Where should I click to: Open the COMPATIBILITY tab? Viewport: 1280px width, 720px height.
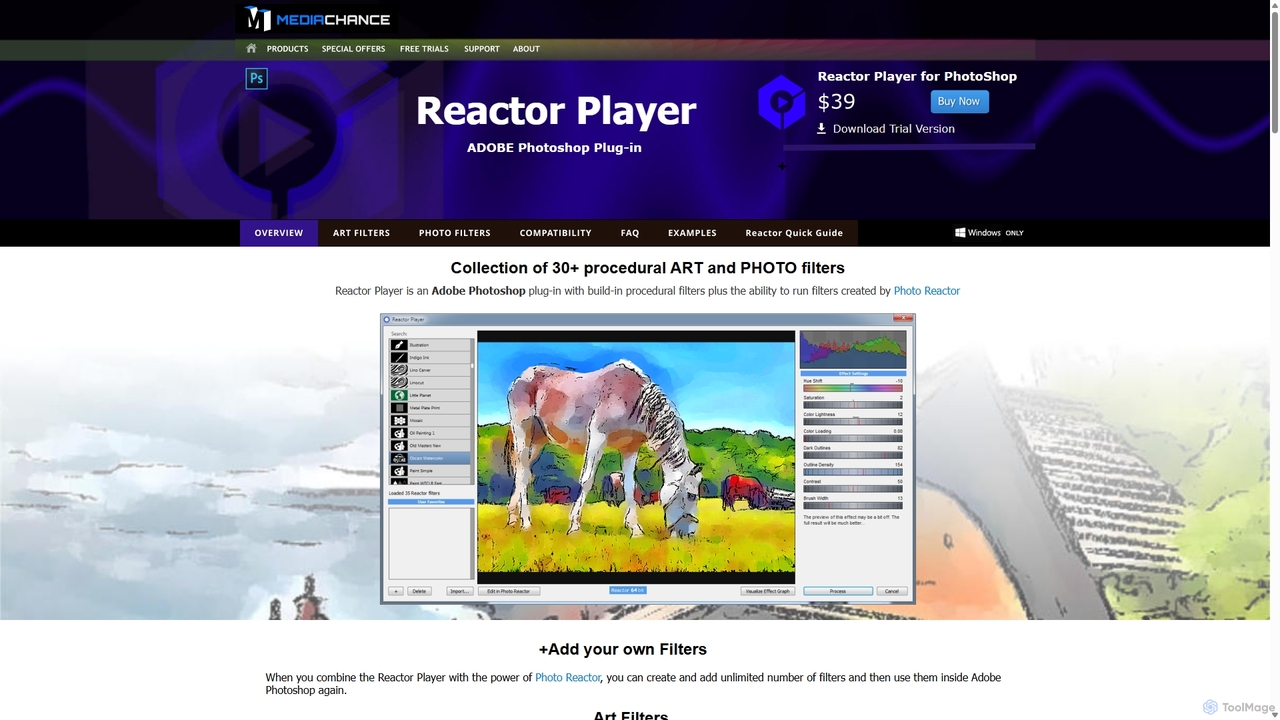coord(555,233)
